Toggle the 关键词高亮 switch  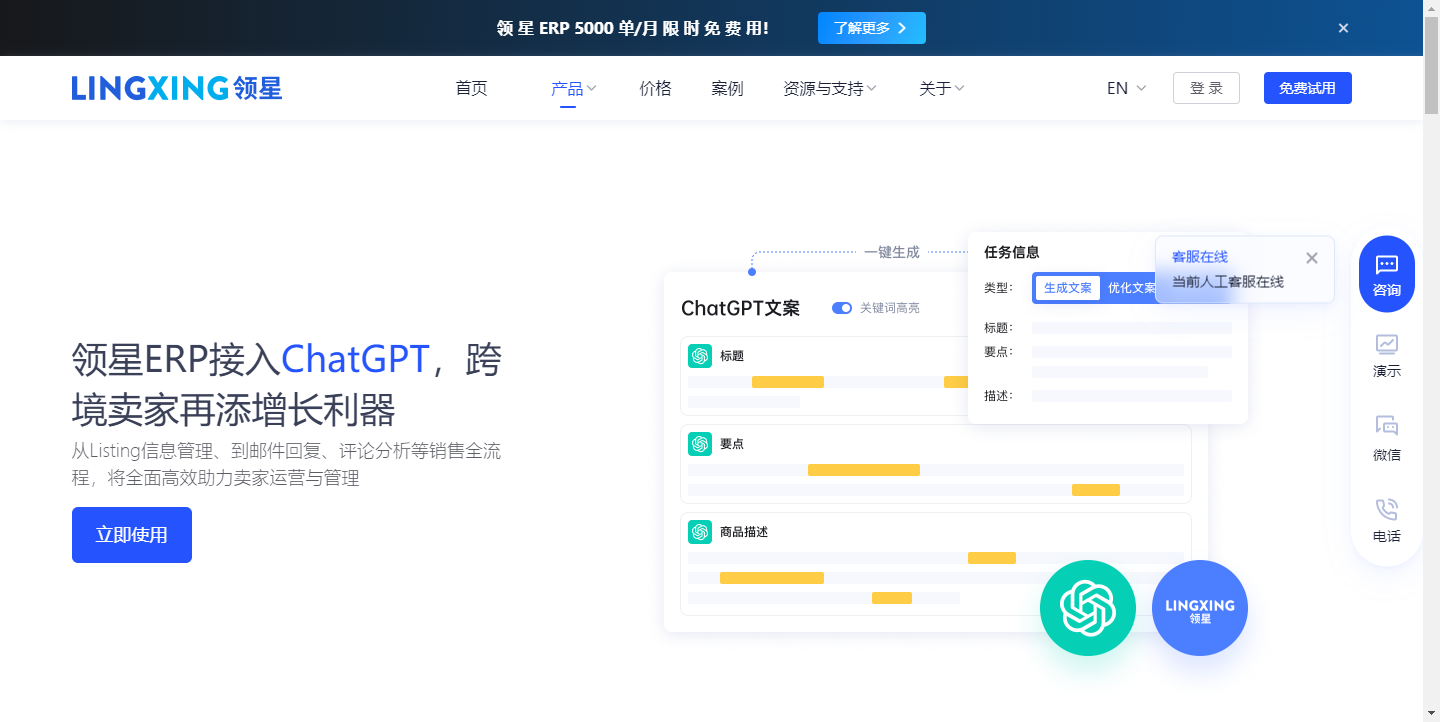coord(842,308)
